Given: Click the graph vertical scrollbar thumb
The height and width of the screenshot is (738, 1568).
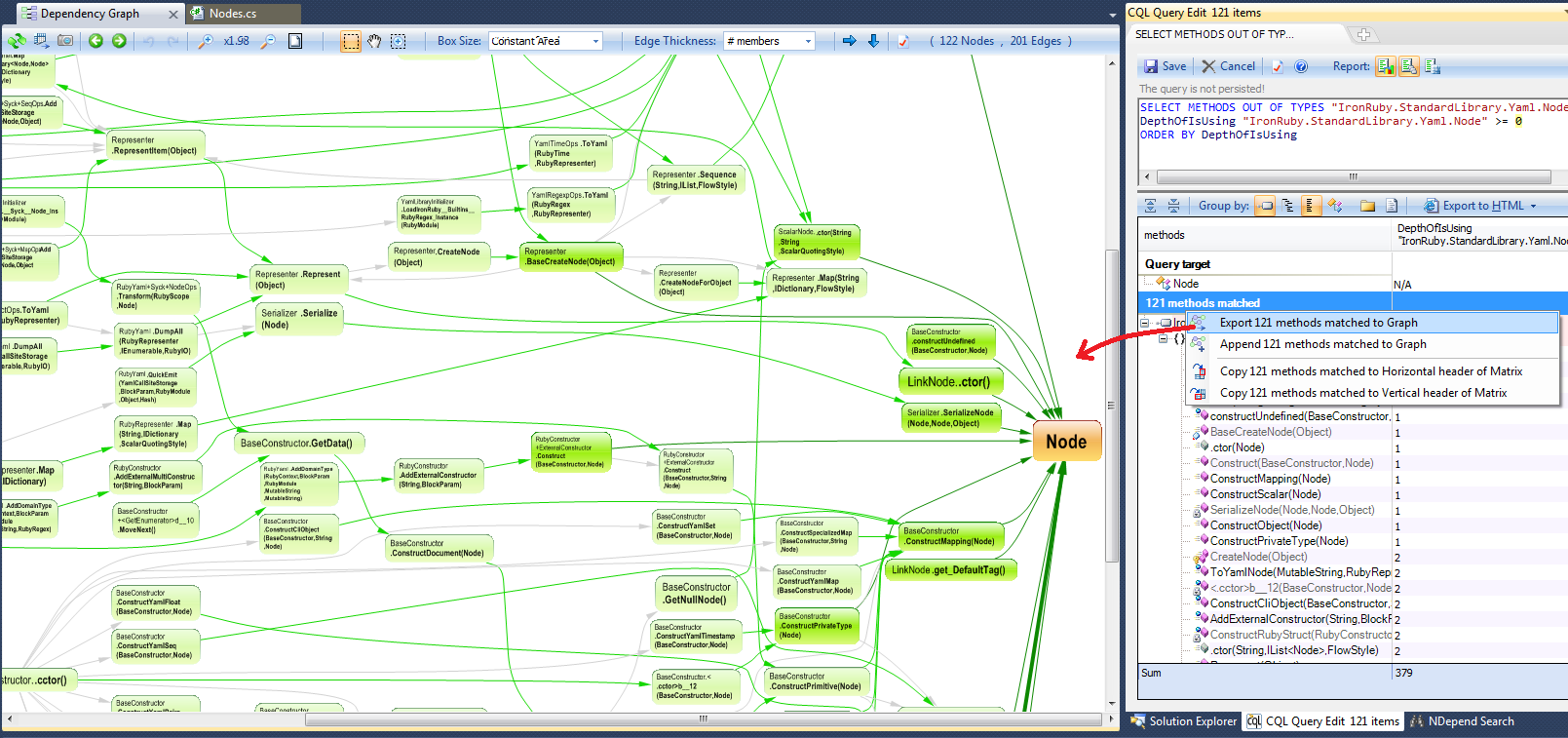Looking at the screenshot, I should point(1112,406).
